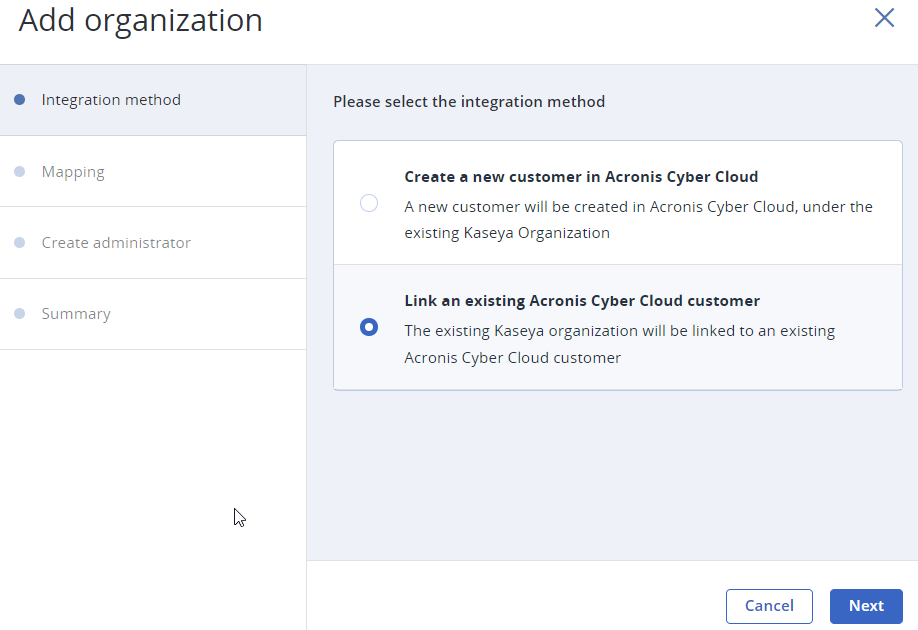
Task: Click the Mapping step bullet dot
Action: (20, 172)
